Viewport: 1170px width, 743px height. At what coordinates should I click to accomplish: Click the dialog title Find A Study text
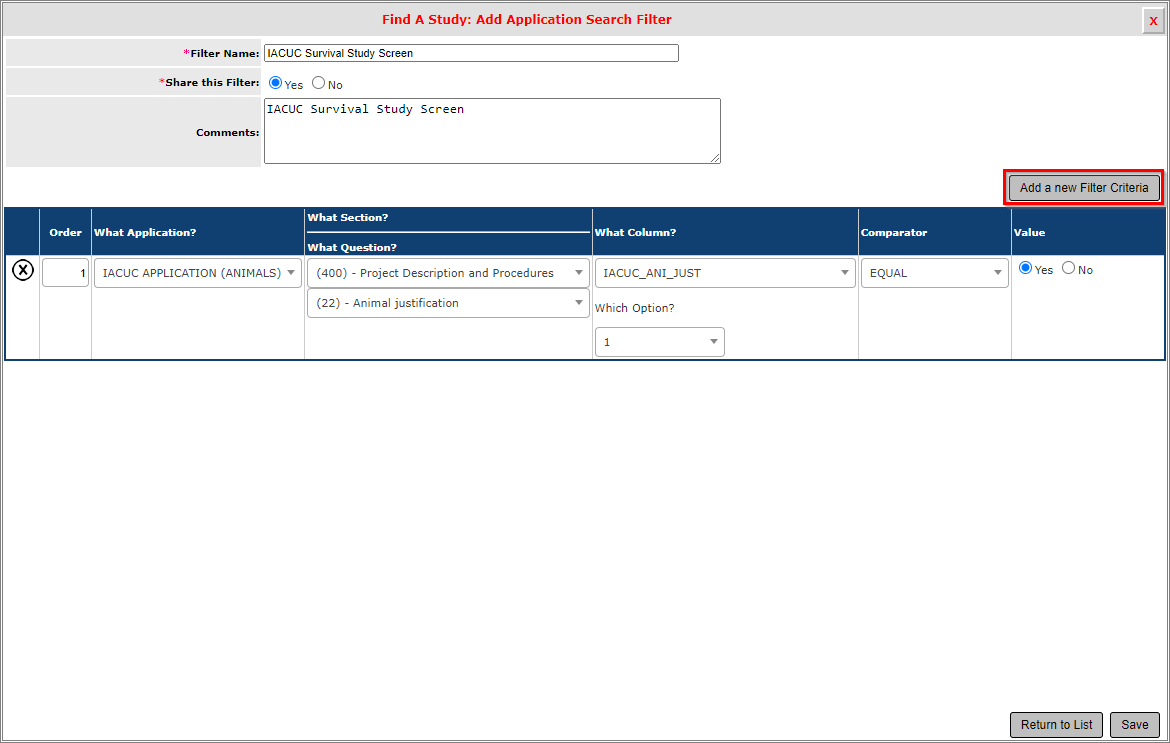point(527,20)
